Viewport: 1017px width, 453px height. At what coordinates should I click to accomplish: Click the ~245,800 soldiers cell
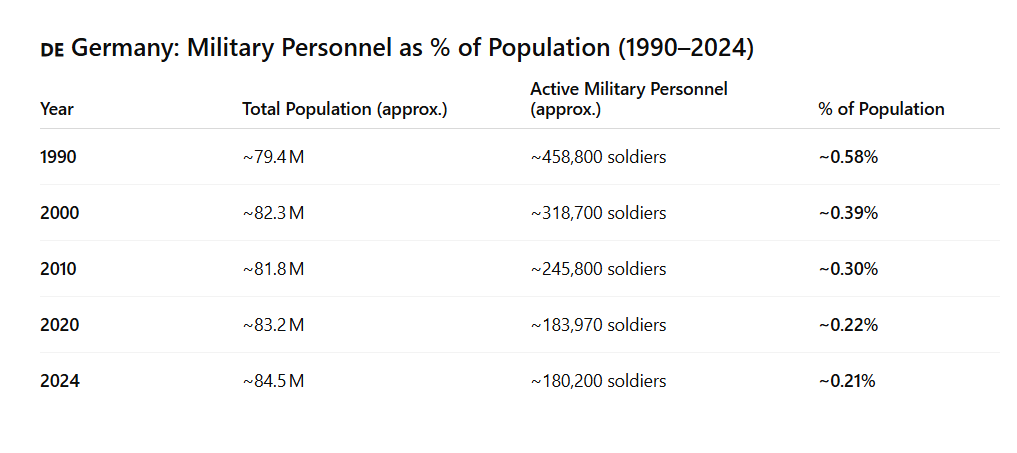point(598,269)
